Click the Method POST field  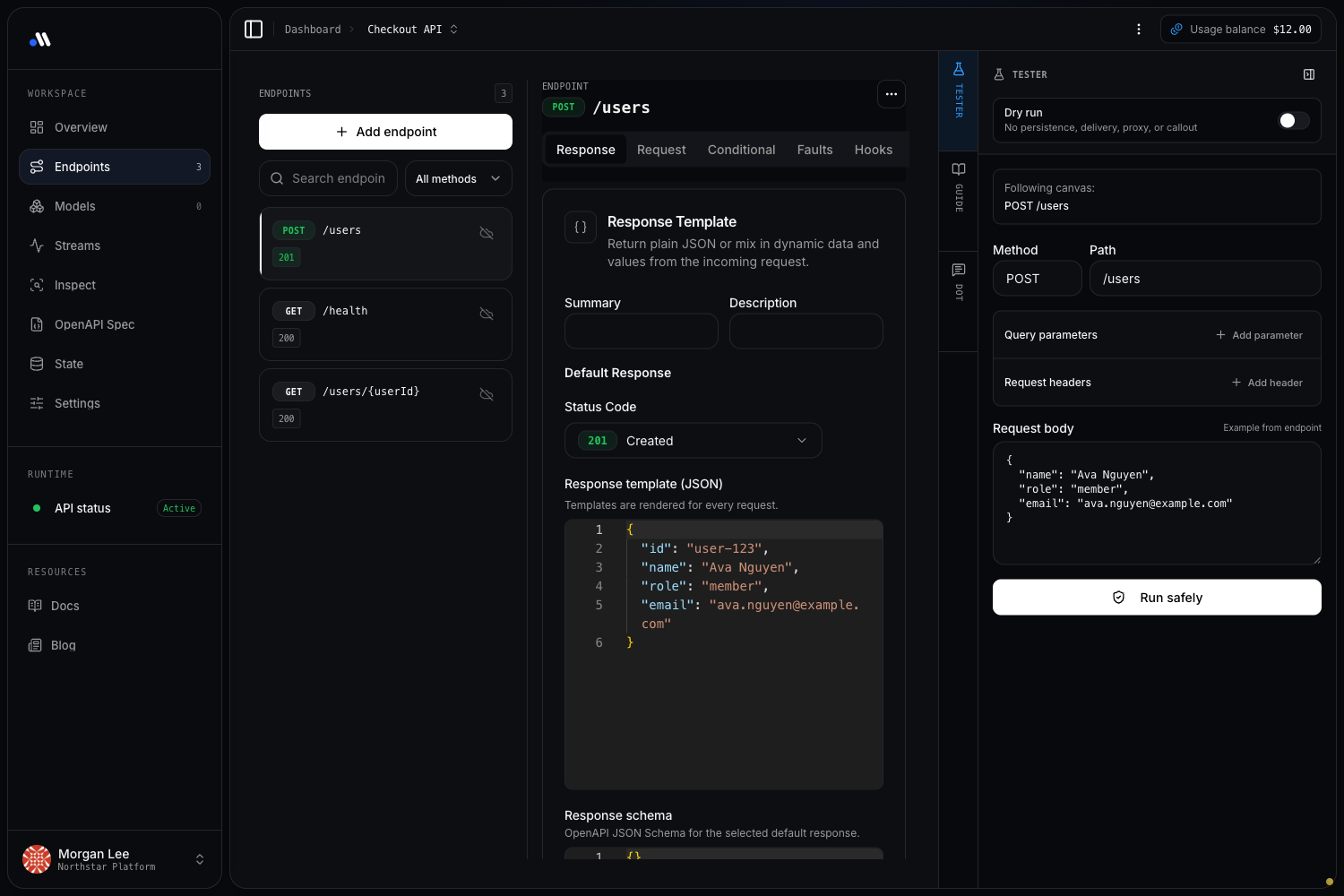1038,279
